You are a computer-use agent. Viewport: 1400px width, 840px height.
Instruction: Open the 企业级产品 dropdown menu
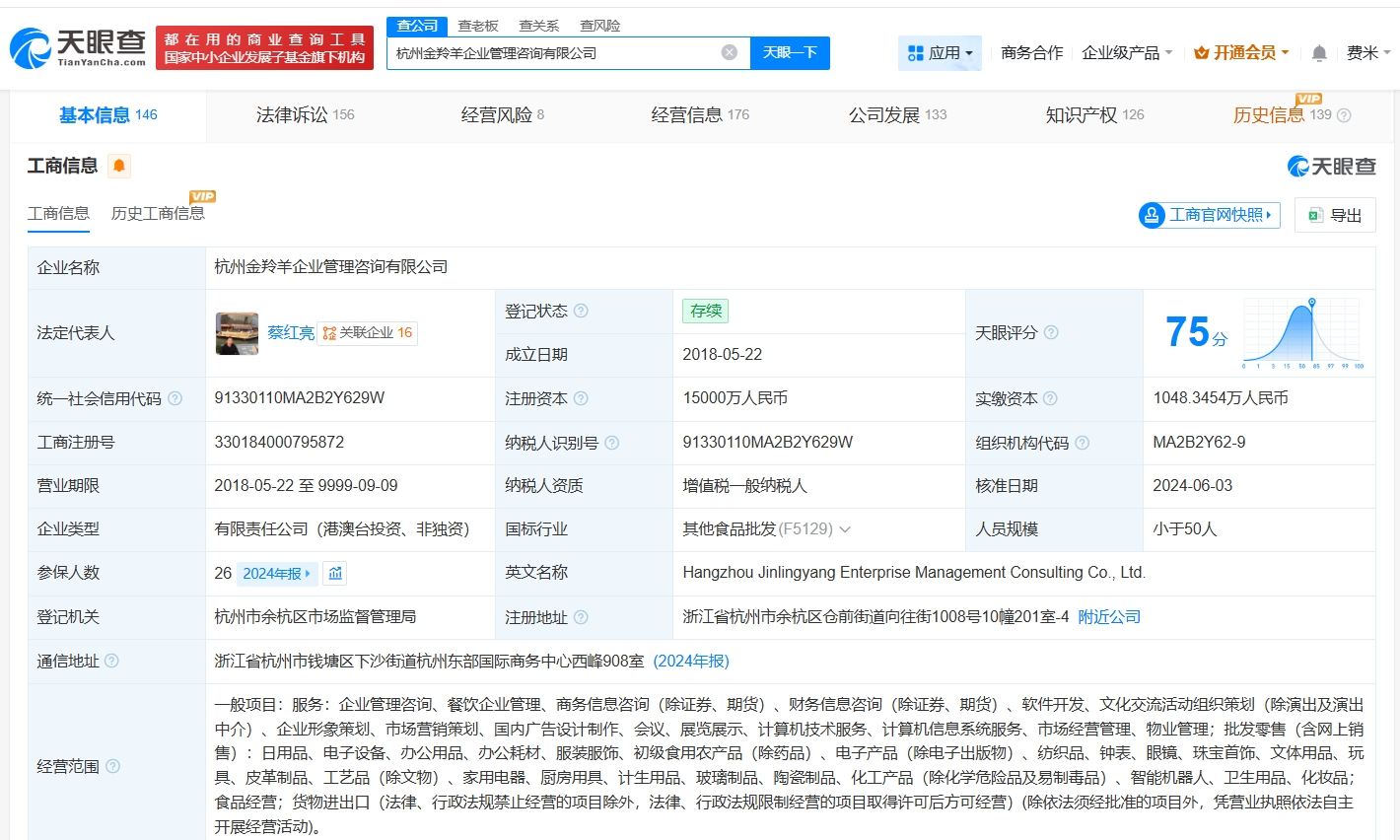[x=1126, y=52]
